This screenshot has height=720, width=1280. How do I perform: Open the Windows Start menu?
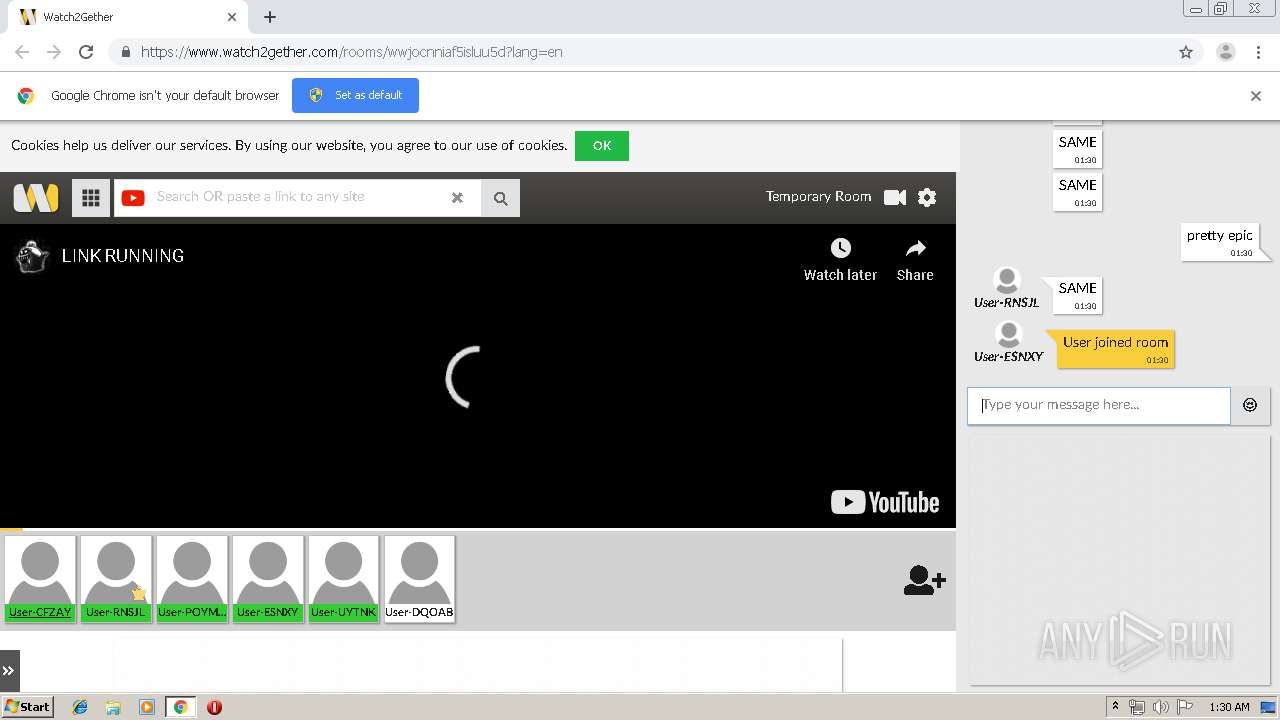point(28,706)
